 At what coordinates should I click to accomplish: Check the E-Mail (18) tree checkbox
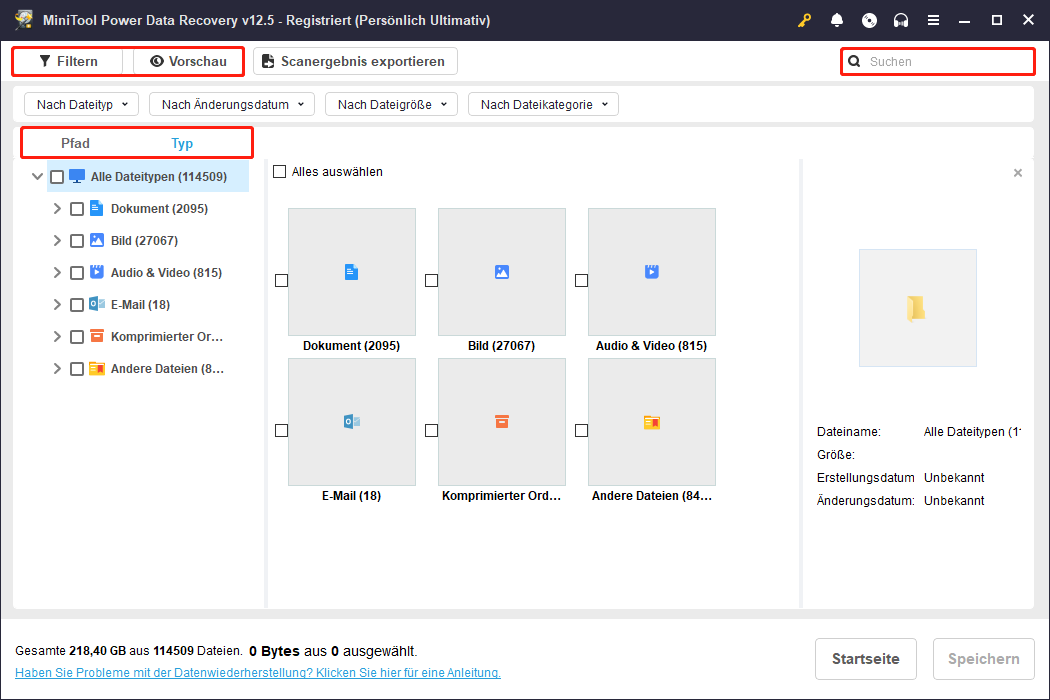click(77, 305)
